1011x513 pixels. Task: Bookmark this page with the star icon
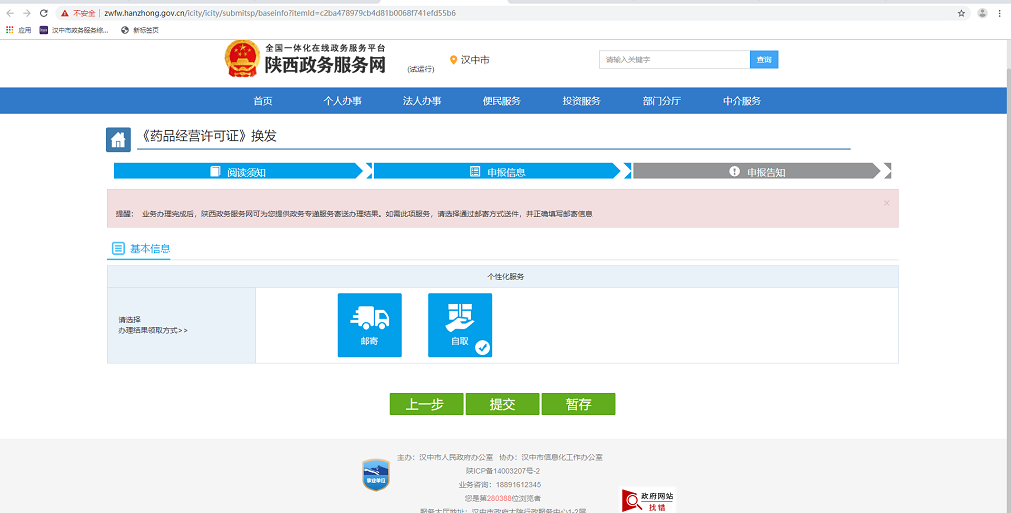pyautogui.click(x=961, y=13)
